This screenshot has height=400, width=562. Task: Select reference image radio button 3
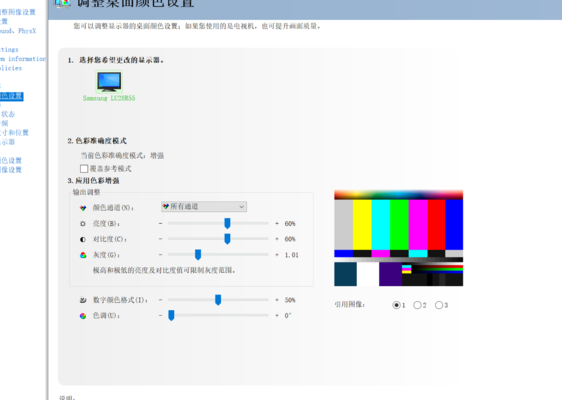(439, 305)
